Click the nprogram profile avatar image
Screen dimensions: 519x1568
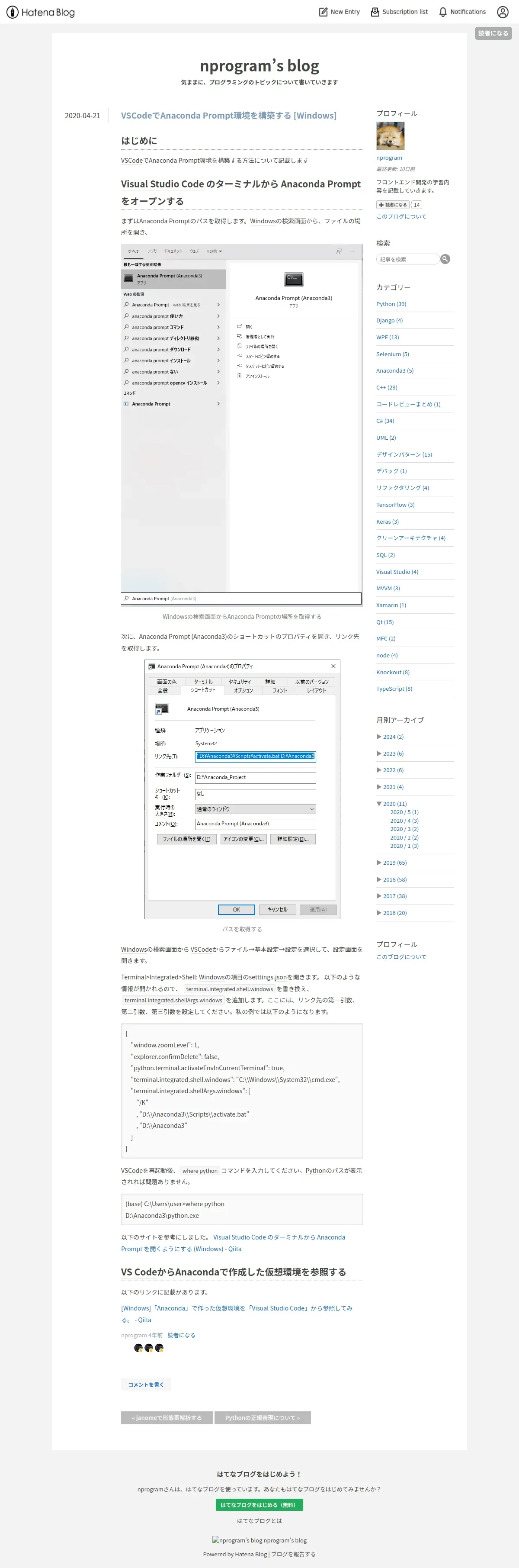[x=390, y=136]
